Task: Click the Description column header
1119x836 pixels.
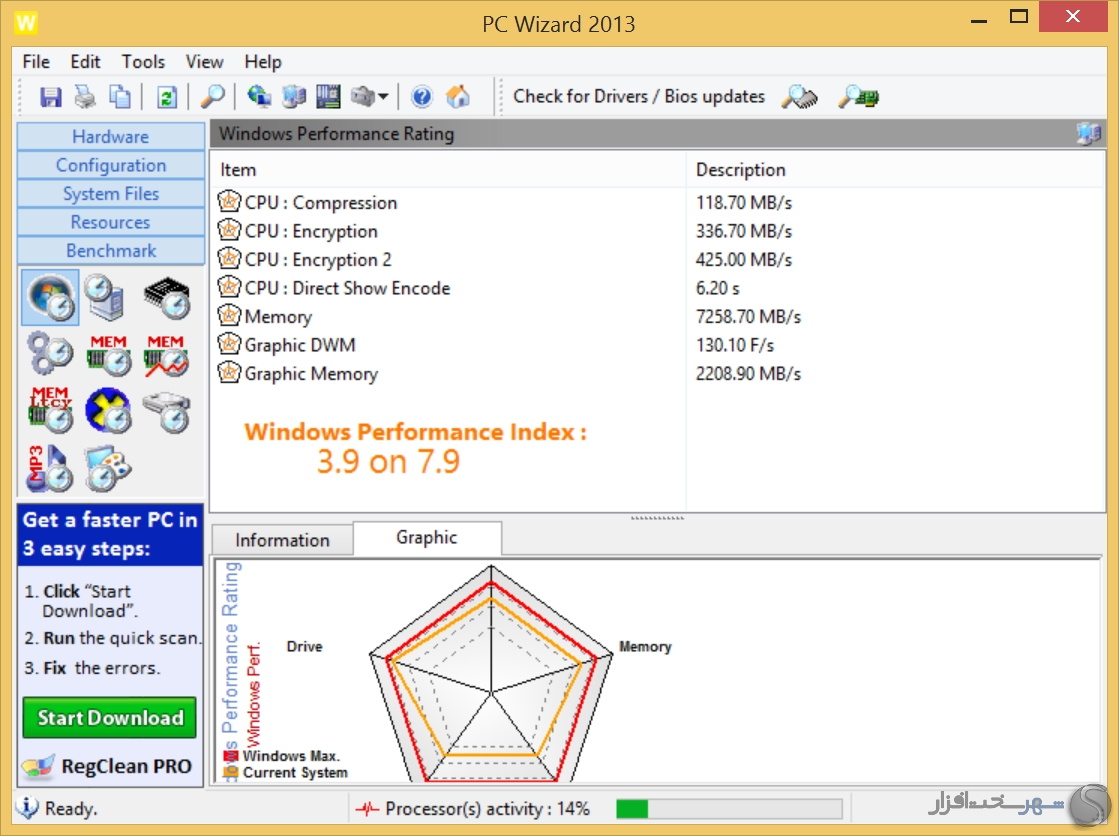Action: 896,170
